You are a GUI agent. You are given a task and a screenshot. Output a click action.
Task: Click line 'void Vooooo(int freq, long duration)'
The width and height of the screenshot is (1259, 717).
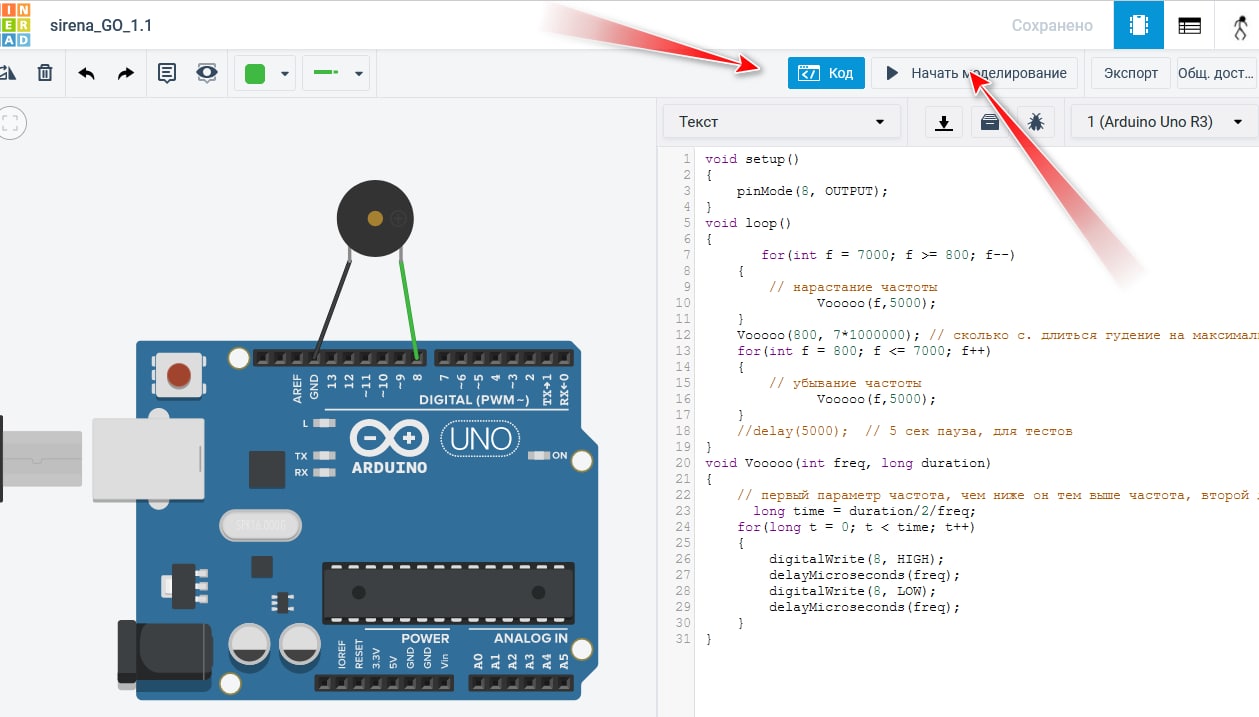[848, 463]
